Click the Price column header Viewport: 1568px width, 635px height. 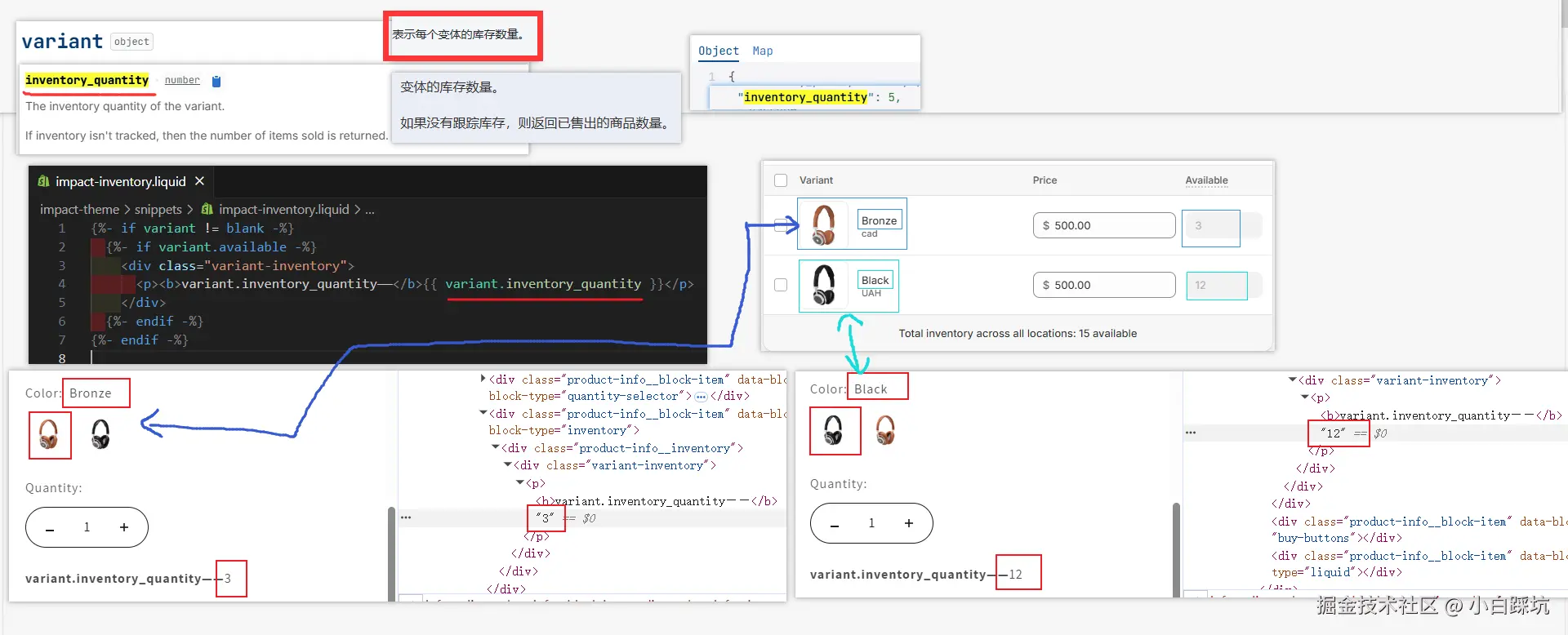point(1045,180)
